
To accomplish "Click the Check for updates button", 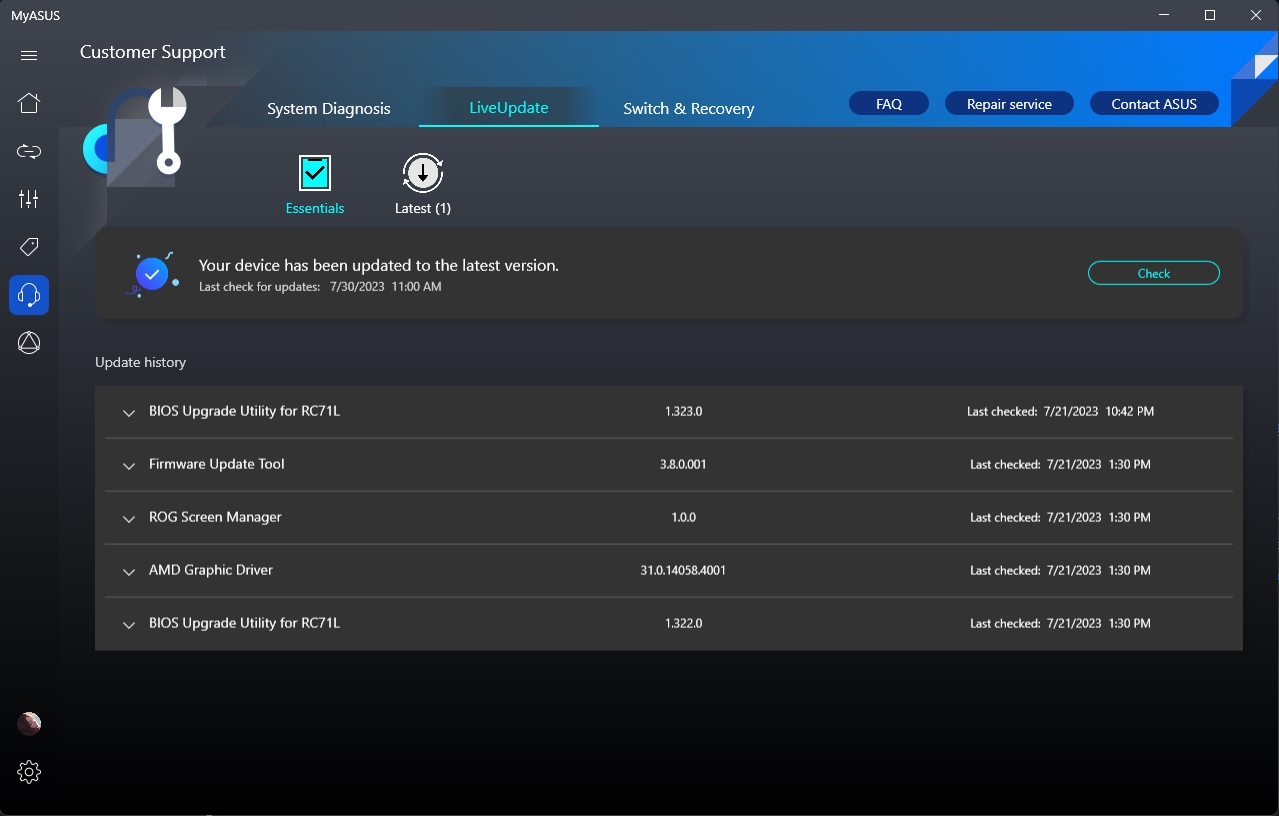I will tap(1154, 273).
